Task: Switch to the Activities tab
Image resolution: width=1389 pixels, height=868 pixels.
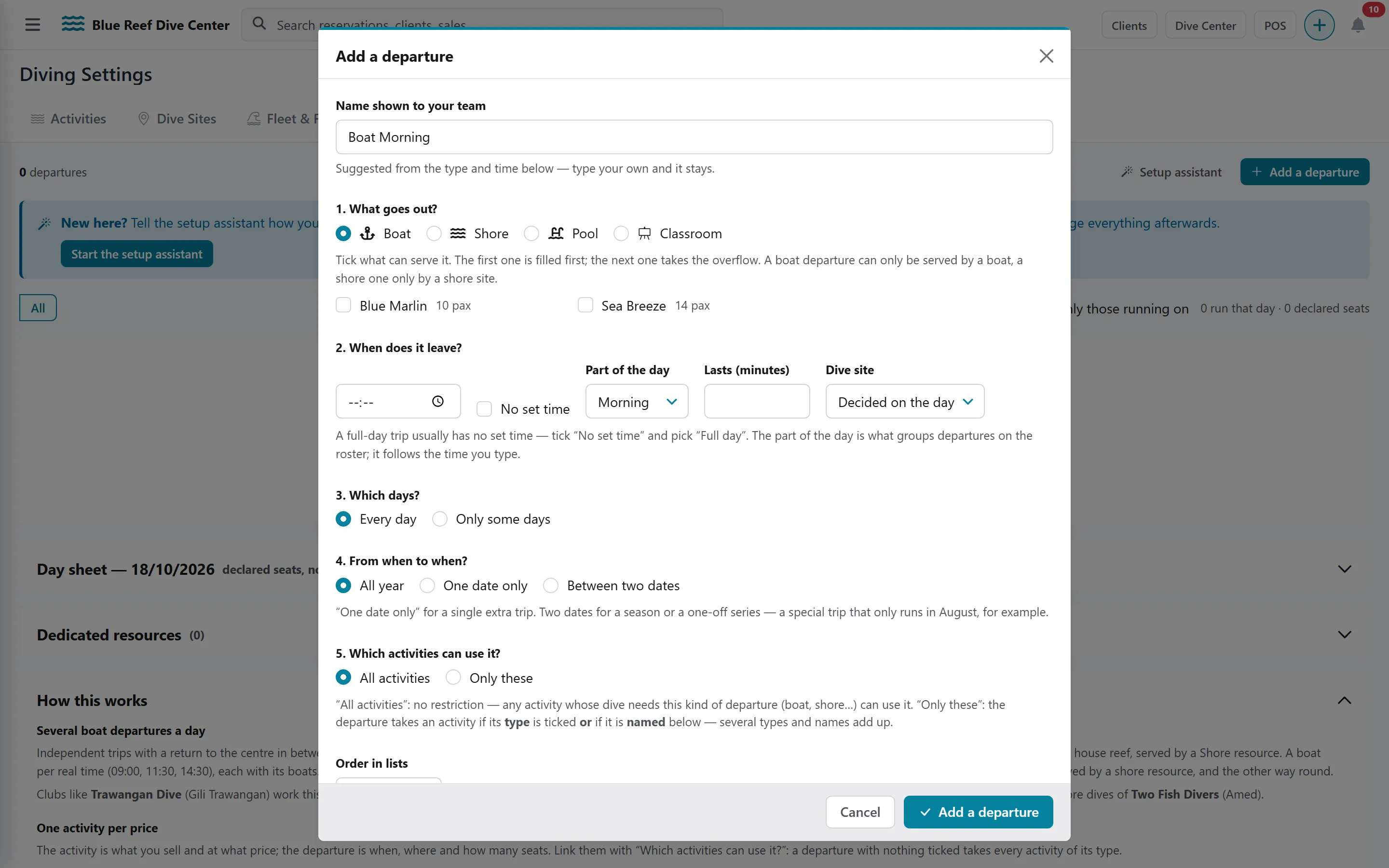Action: 68,119
